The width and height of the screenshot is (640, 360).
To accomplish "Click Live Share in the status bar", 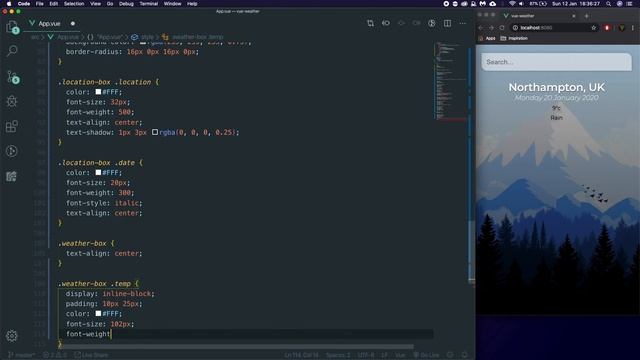I will pyautogui.click(x=91, y=355).
